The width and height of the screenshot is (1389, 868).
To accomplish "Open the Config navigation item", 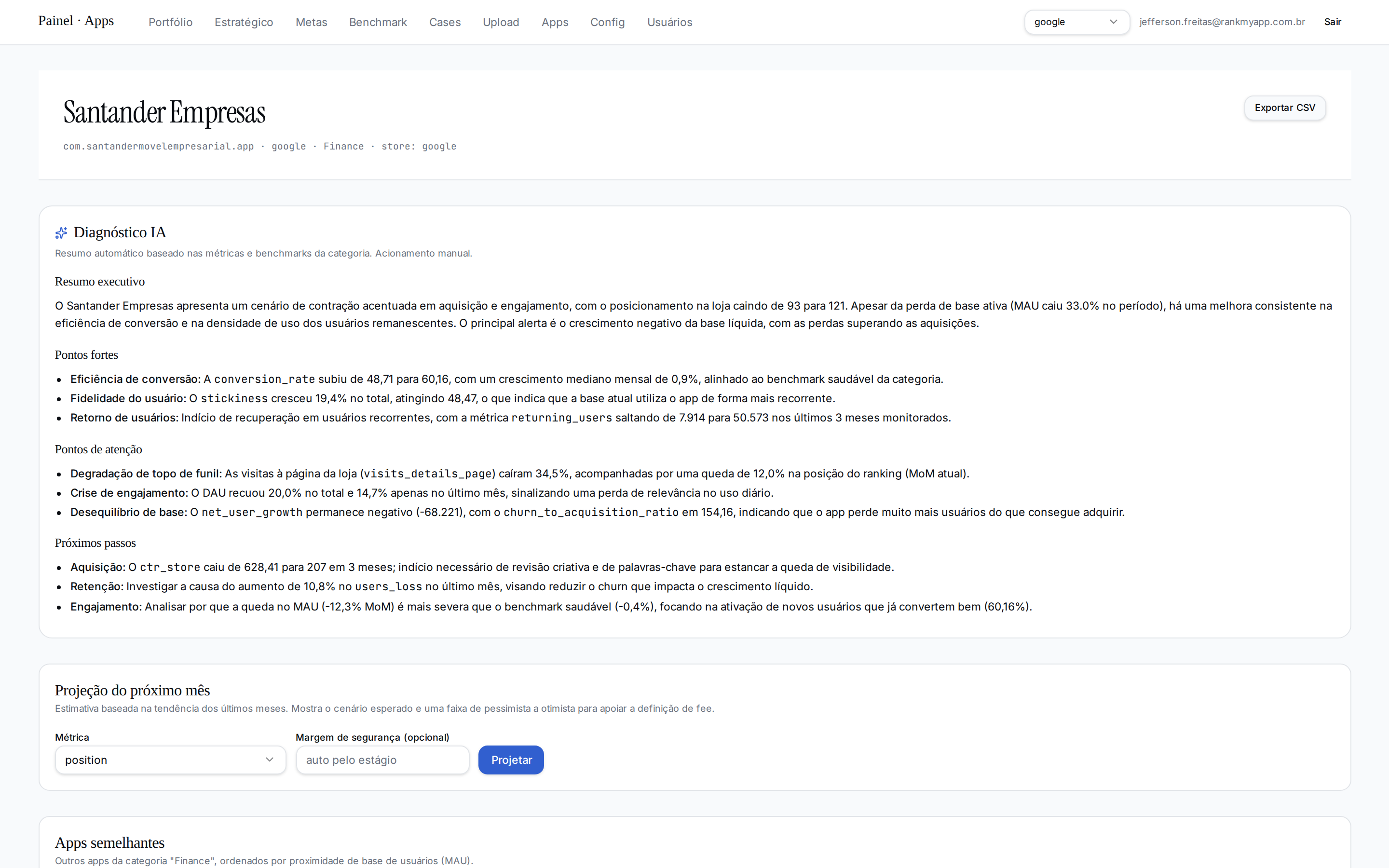I will coord(607,22).
